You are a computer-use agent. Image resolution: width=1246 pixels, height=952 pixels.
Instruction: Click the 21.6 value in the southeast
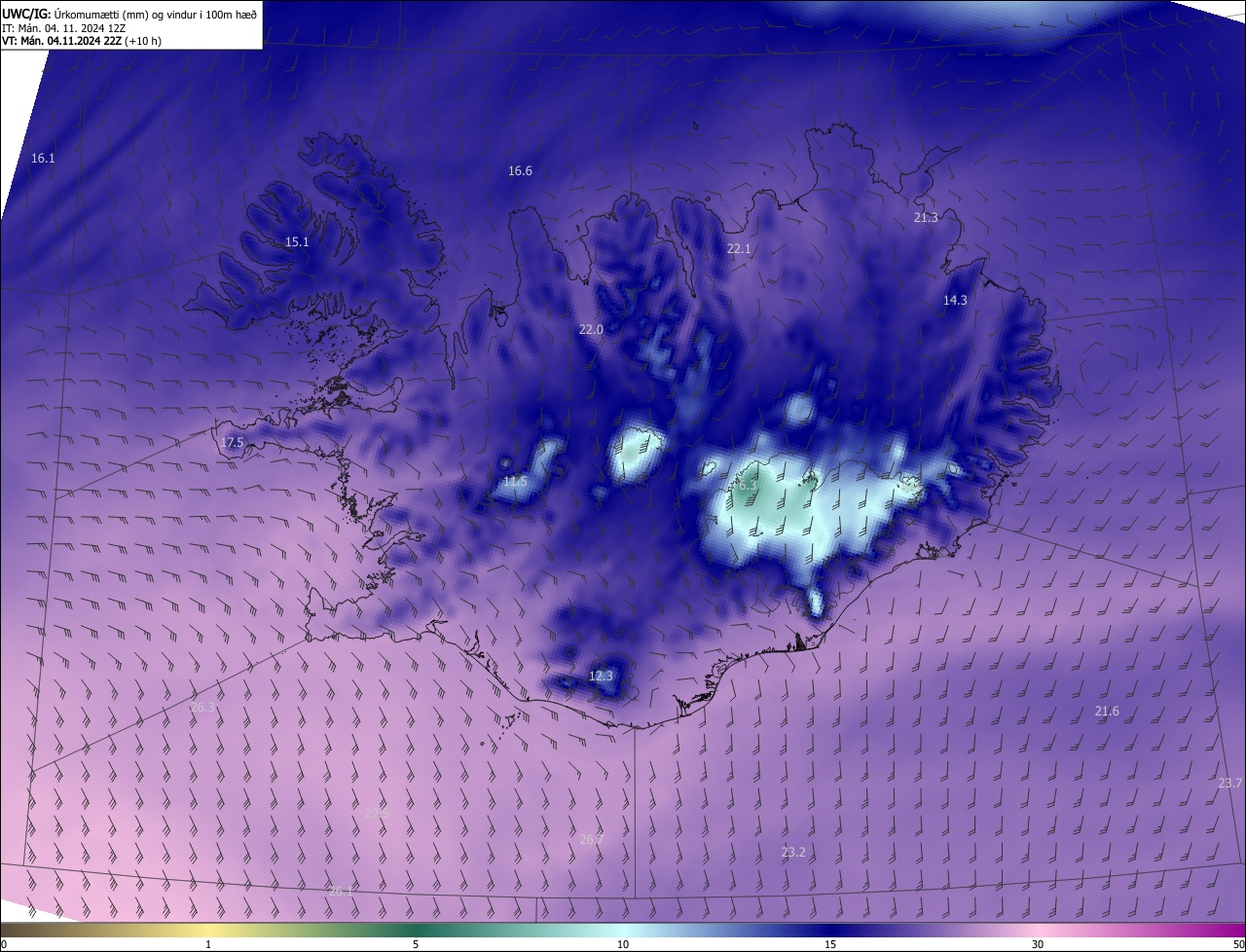pos(1107,712)
